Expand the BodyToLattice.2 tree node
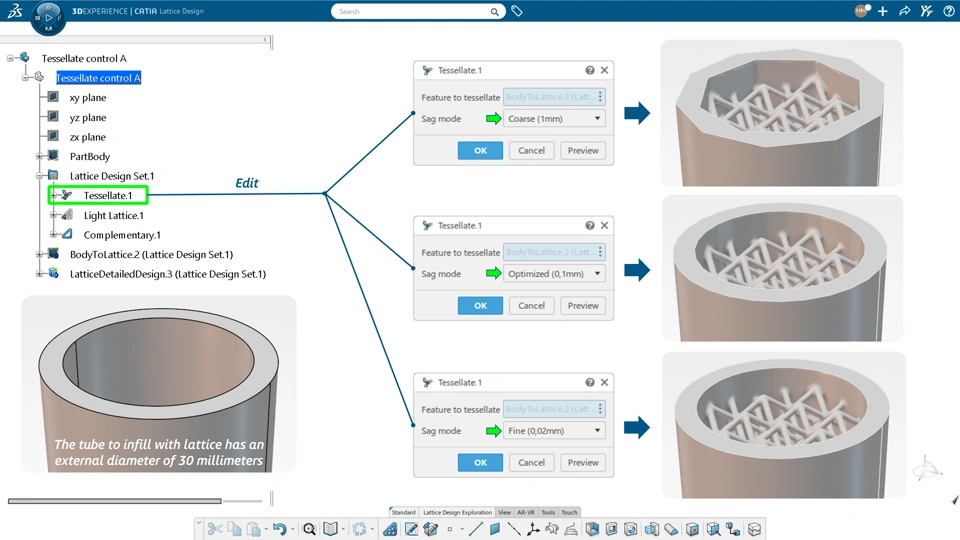The width and height of the screenshot is (960, 540). click(39, 255)
